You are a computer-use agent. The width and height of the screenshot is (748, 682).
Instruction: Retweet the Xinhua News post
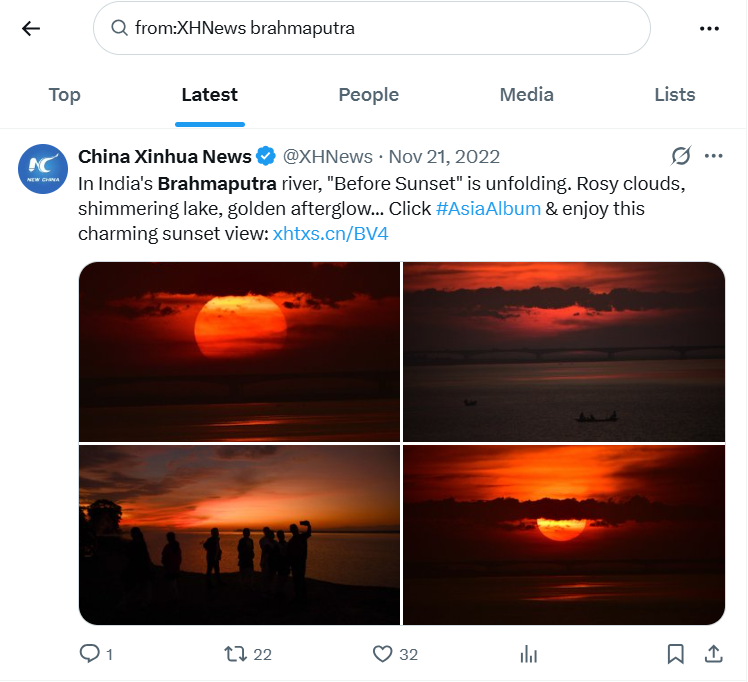pyautogui.click(x=235, y=654)
